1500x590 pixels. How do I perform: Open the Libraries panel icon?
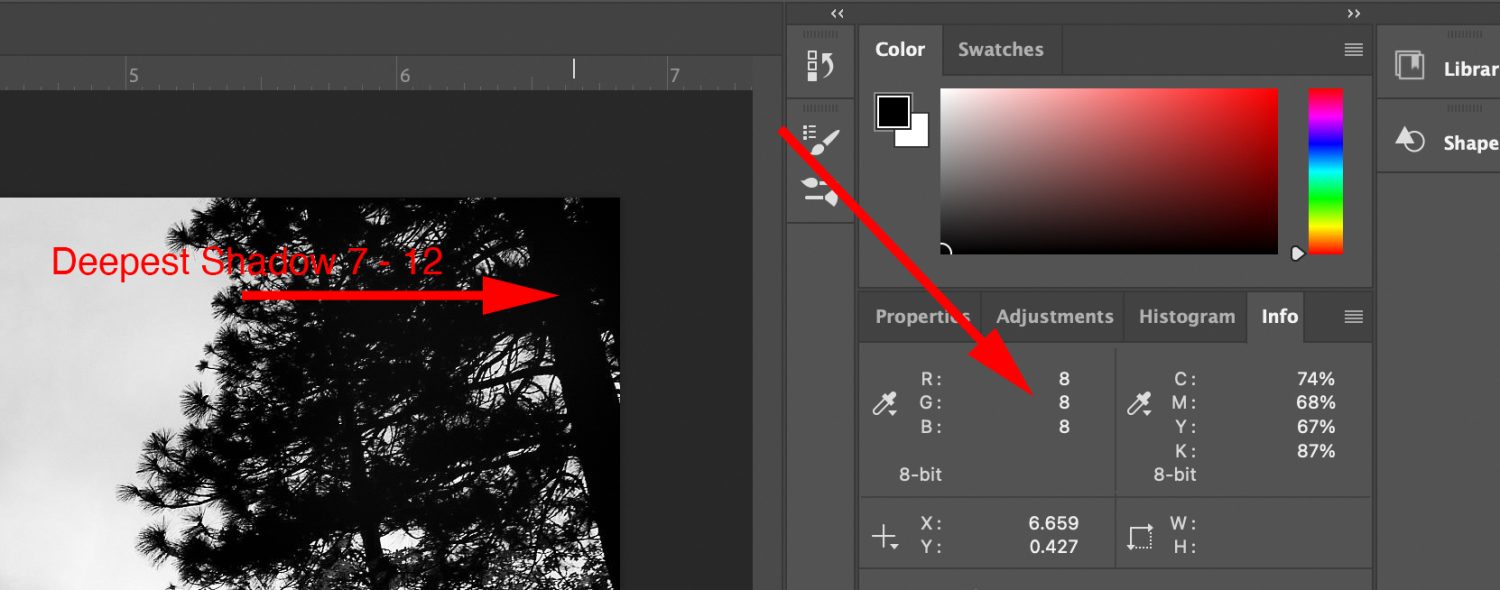tap(1411, 66)
